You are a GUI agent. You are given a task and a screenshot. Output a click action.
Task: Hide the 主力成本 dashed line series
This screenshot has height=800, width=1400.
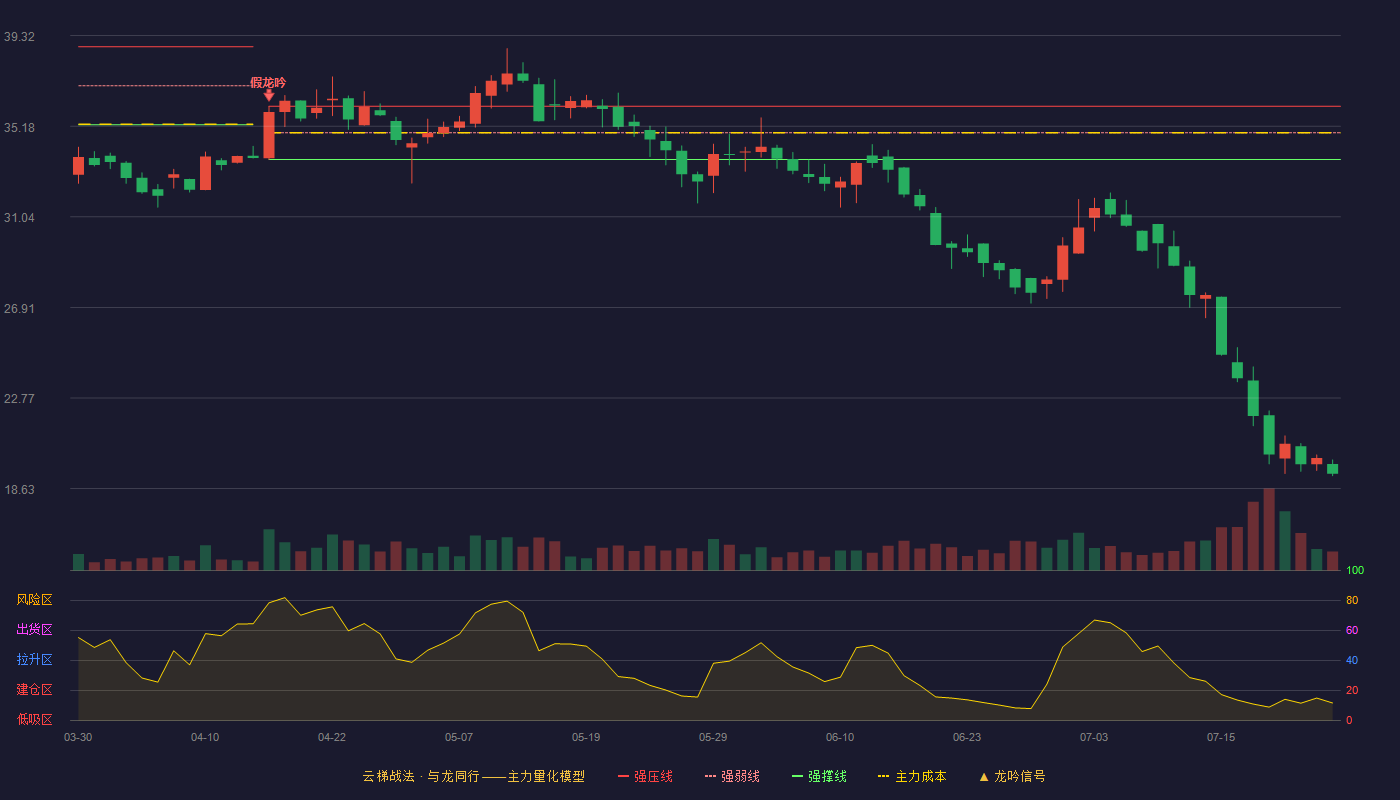[x=912, y=776]
